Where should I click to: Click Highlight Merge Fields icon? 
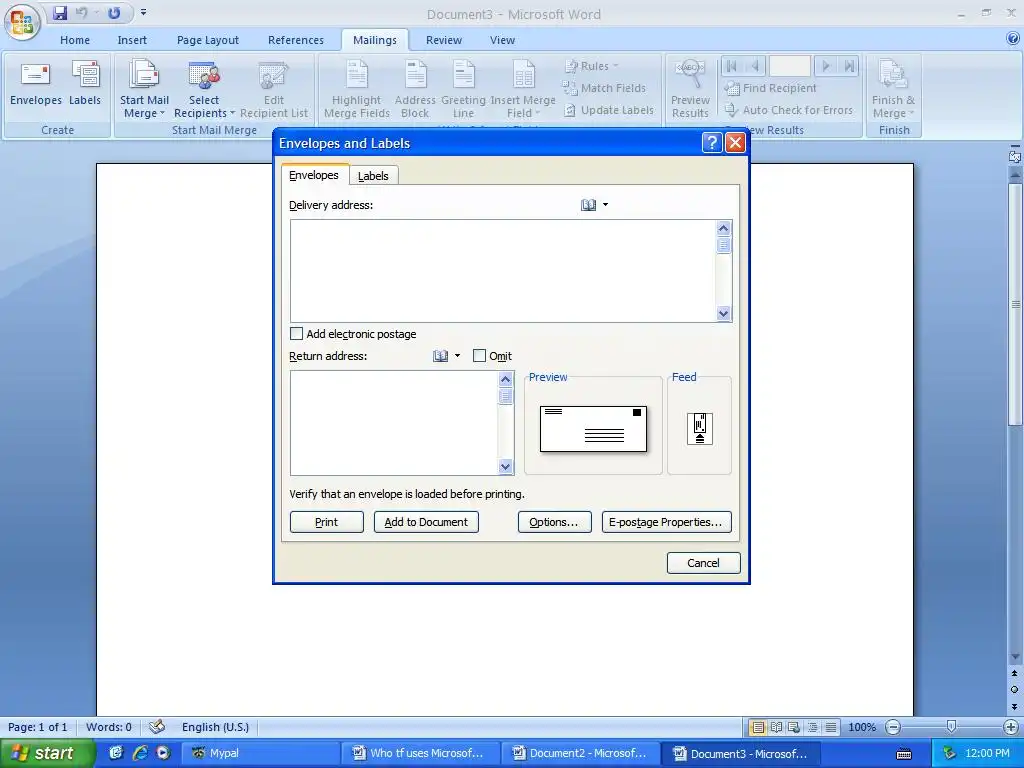[357, 88]
